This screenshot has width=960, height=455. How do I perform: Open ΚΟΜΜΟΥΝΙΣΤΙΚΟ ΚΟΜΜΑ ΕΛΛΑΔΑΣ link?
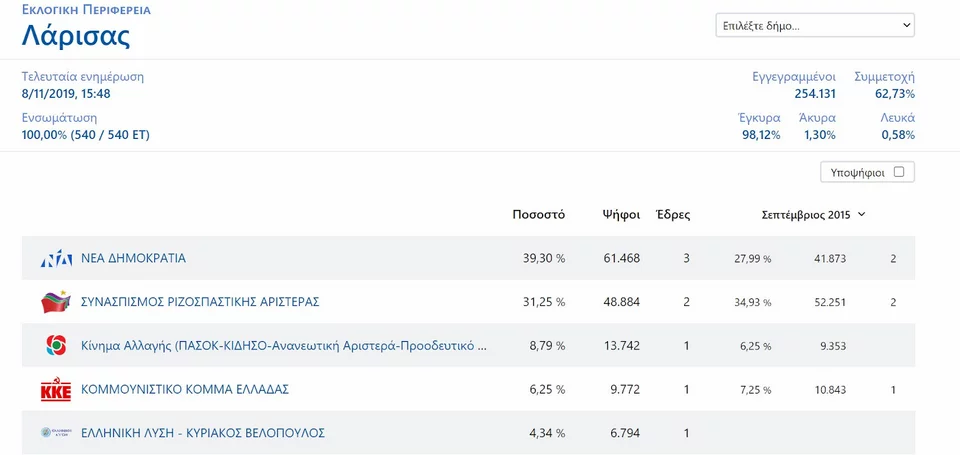(x=185, y=389)
